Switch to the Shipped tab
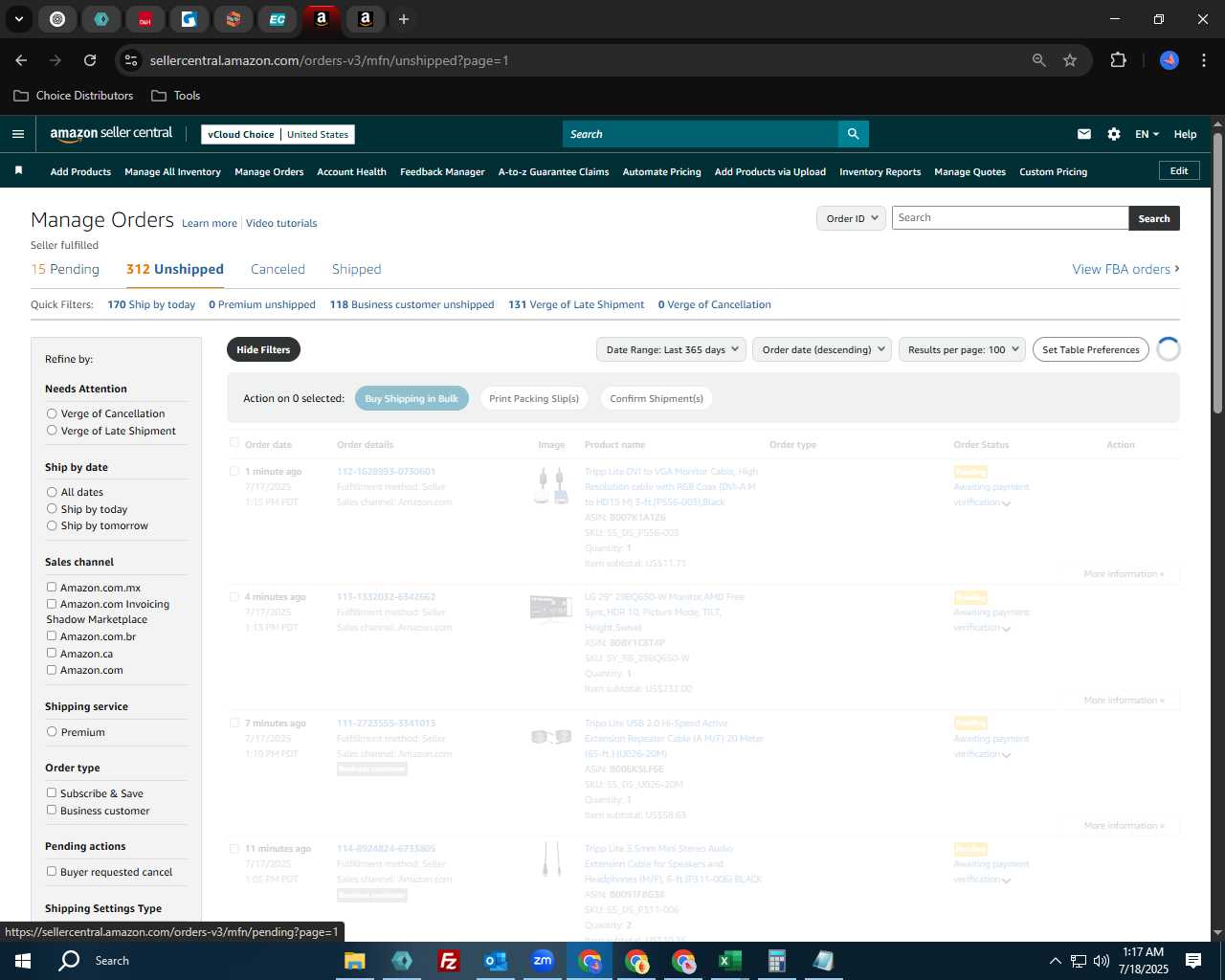The image size is (1225, 980). [x=356, y=269]
